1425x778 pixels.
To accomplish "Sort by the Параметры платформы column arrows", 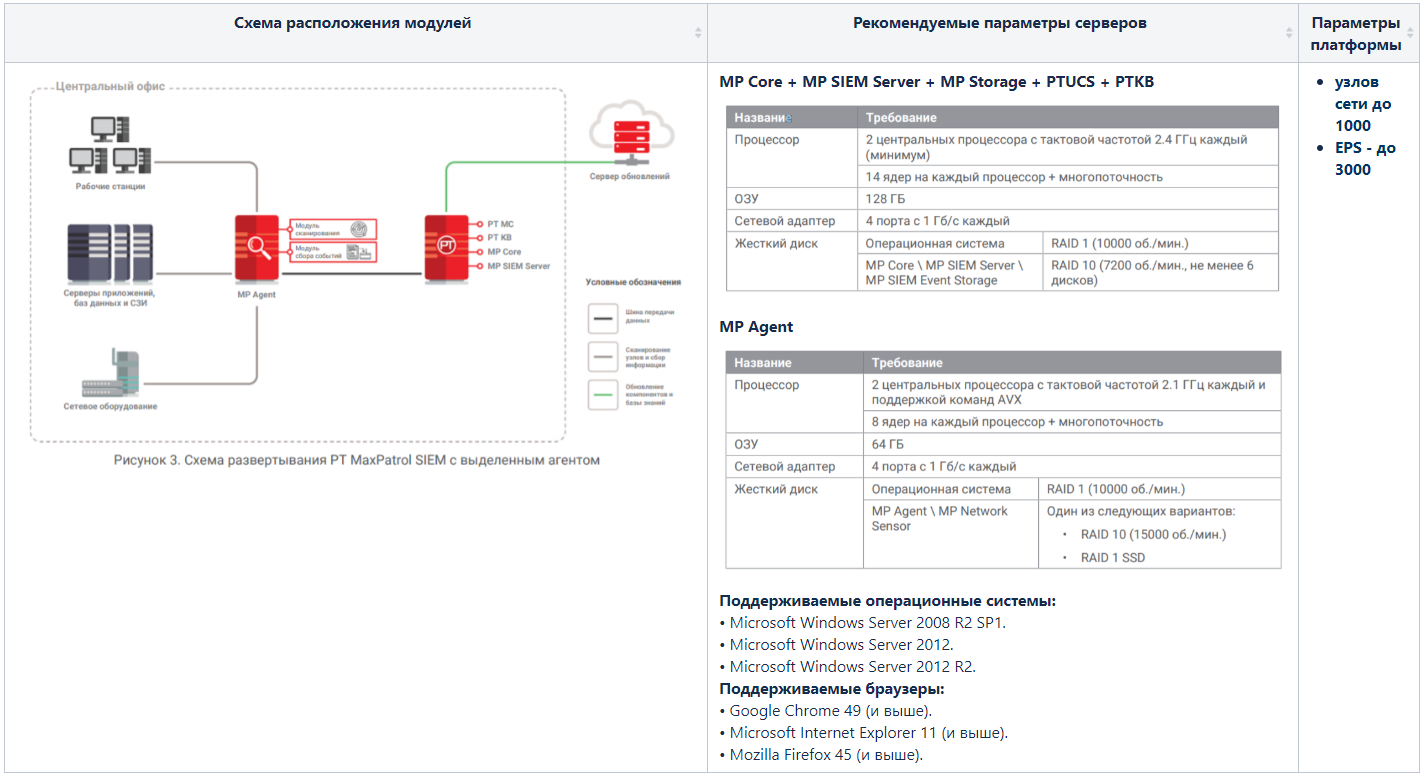I will pos(1412,33).
